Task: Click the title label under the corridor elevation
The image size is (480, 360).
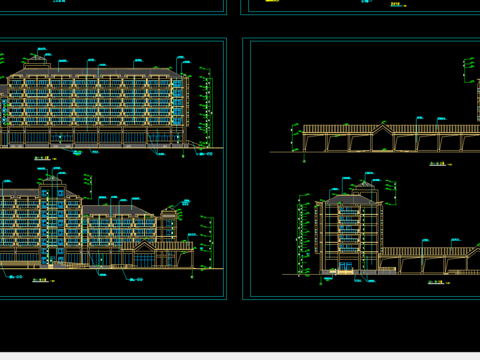Action: pyautogui.click(x=440, y=164)
